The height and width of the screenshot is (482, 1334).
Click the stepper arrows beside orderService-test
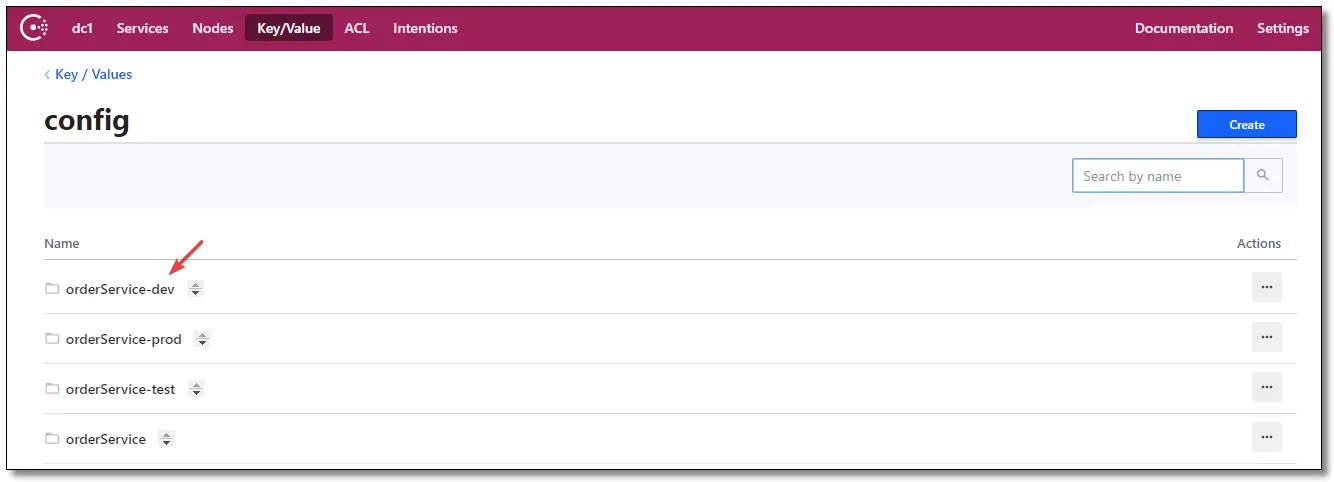(x=196, y=389)
